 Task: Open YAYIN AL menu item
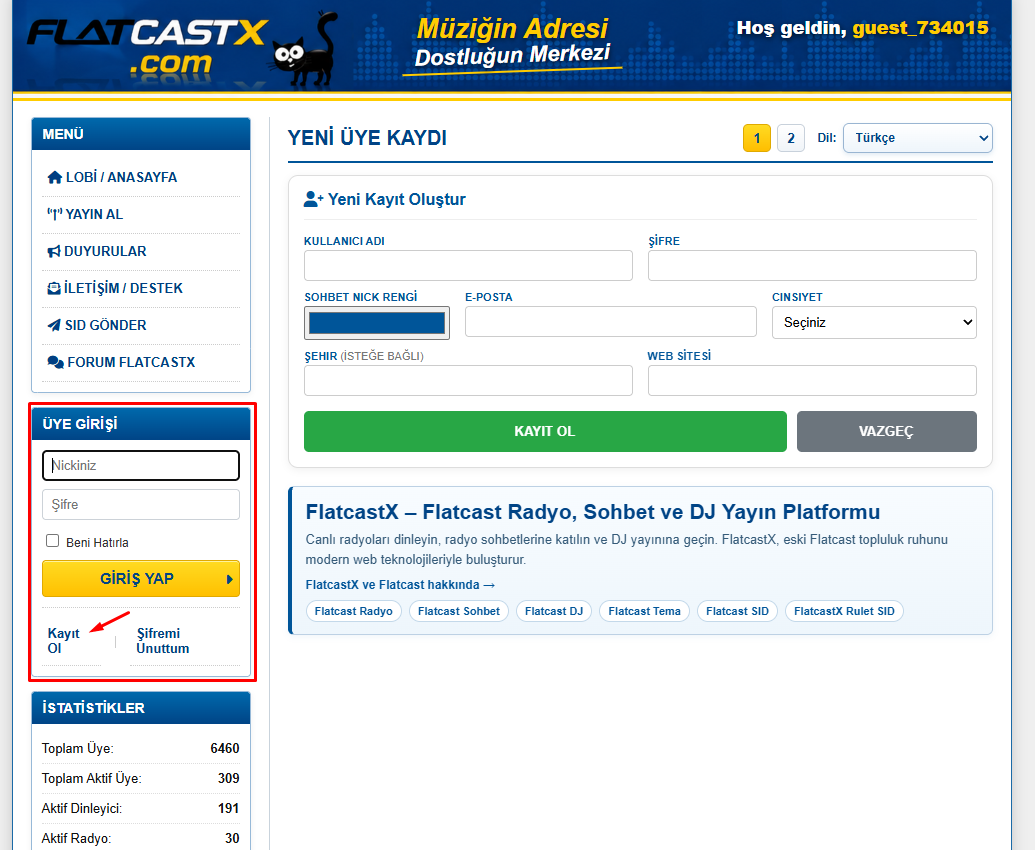[x=141, y=214]
